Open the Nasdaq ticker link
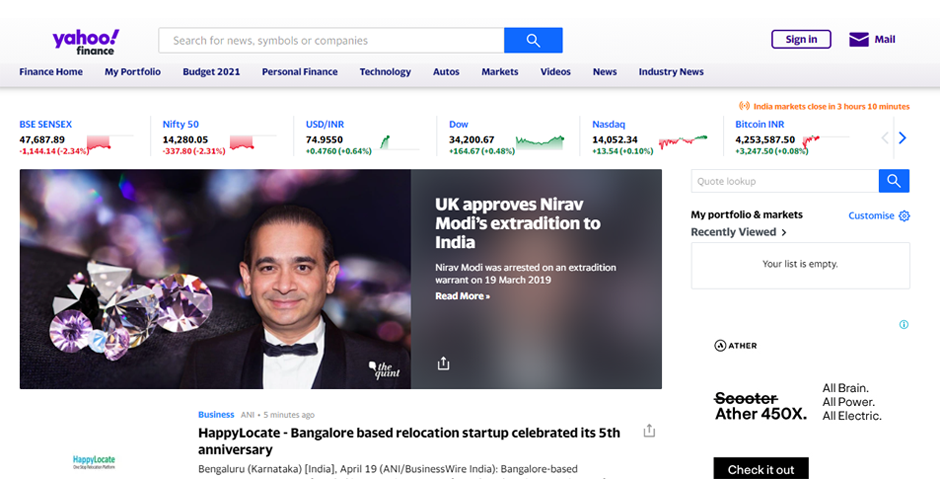 click(608, 124)
